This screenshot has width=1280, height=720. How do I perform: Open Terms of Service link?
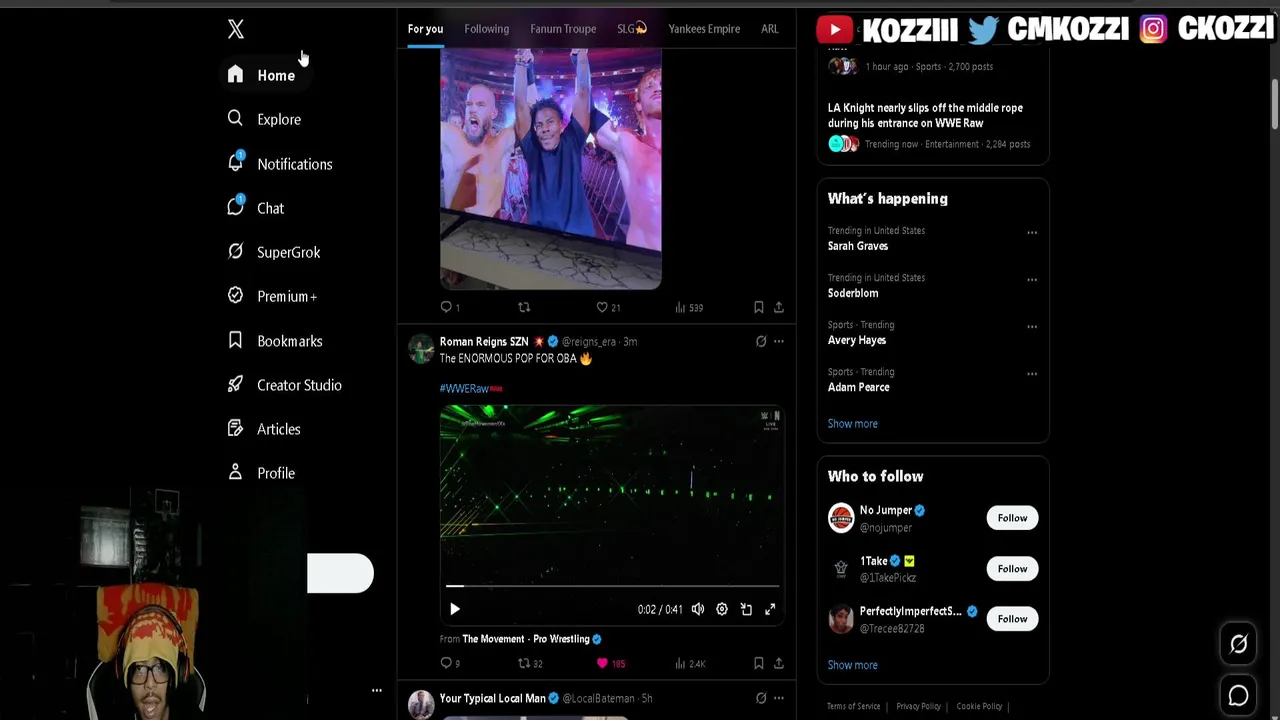(853, 706)
